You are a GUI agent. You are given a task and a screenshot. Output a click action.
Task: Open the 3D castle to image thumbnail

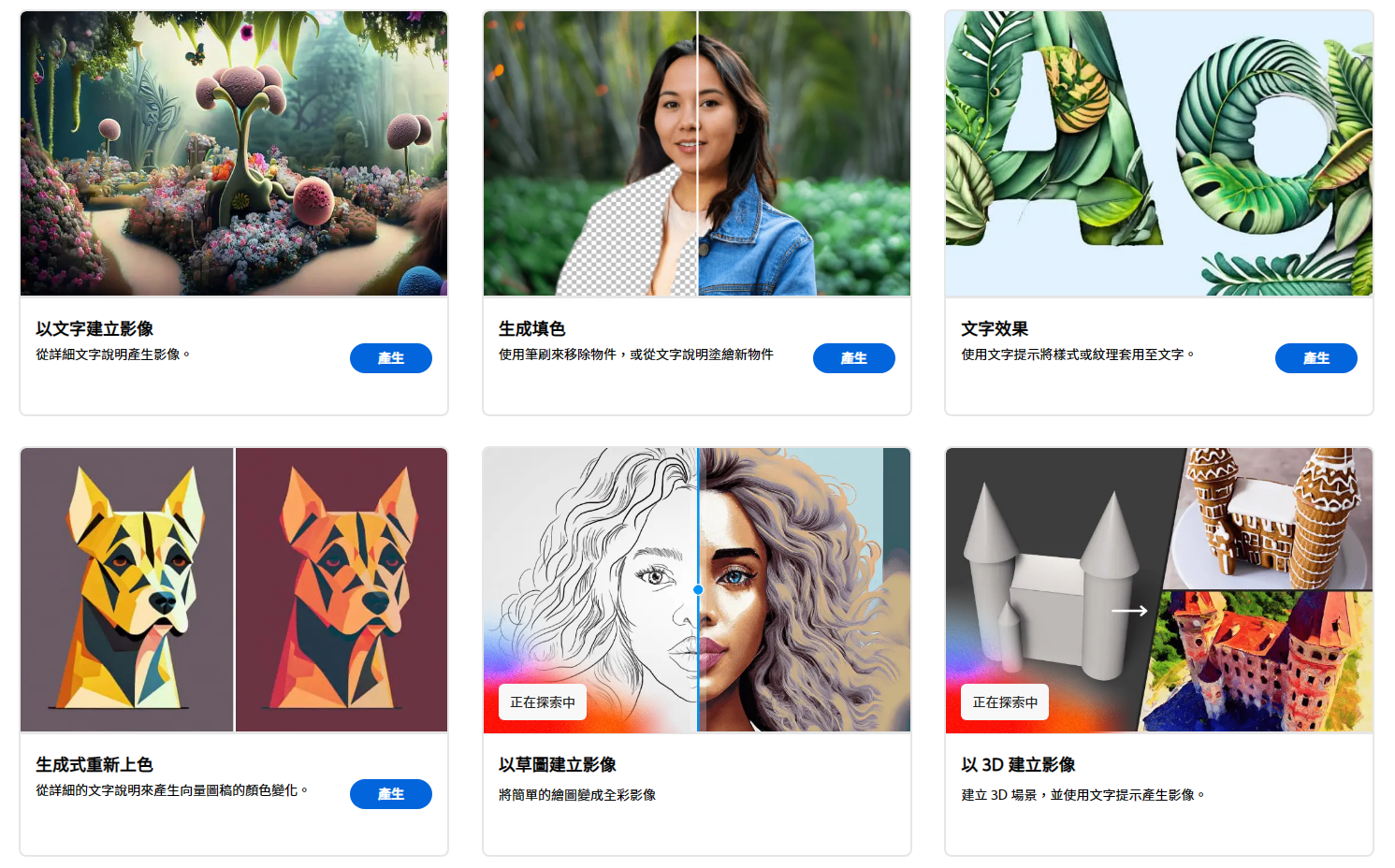click(1159, 589)
